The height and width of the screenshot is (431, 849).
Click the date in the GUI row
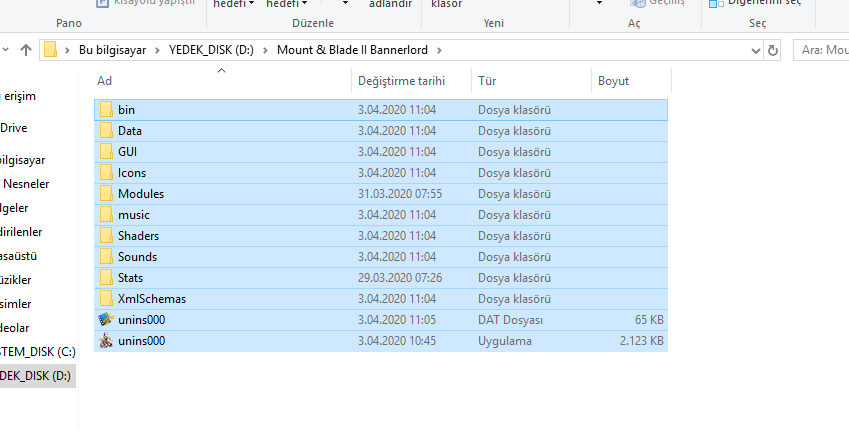pyautogui.click(x=397, y=152)
